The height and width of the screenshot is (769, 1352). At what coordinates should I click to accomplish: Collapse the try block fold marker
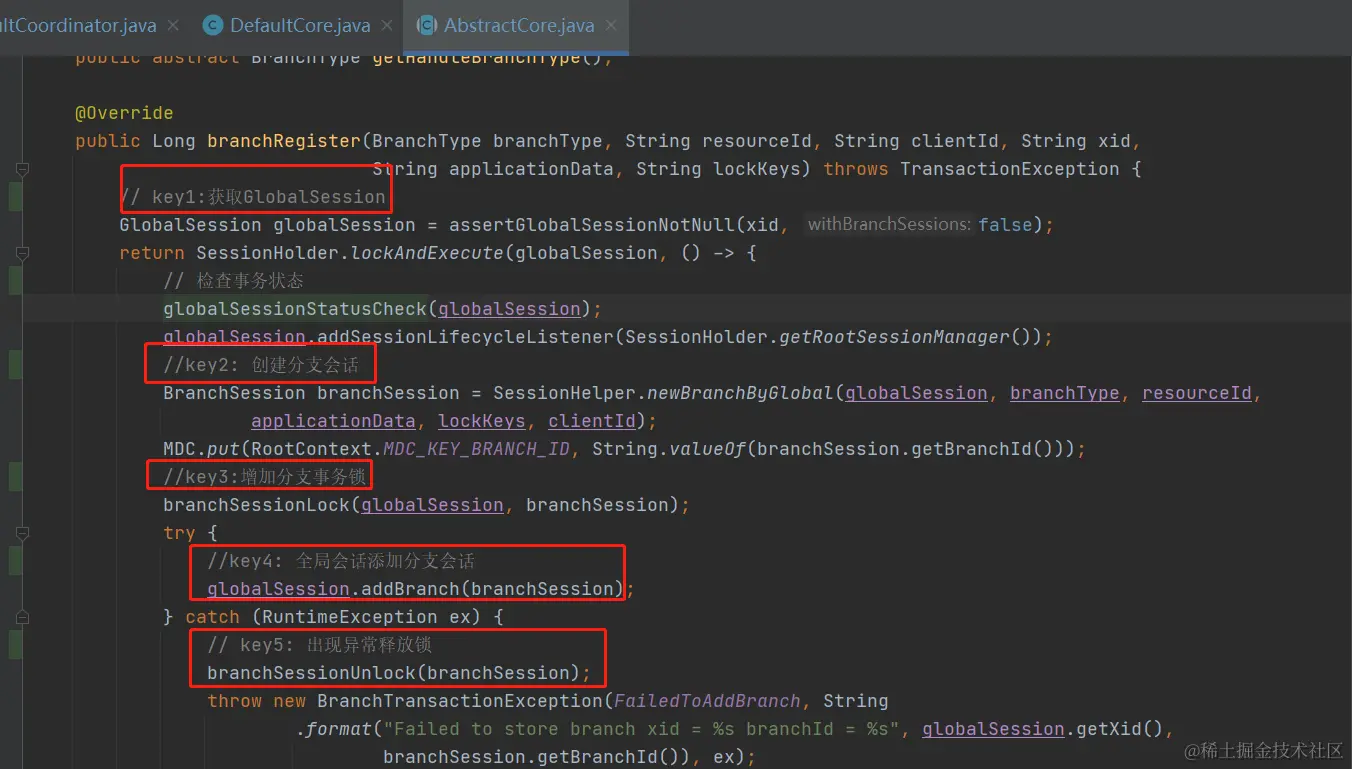23,533
